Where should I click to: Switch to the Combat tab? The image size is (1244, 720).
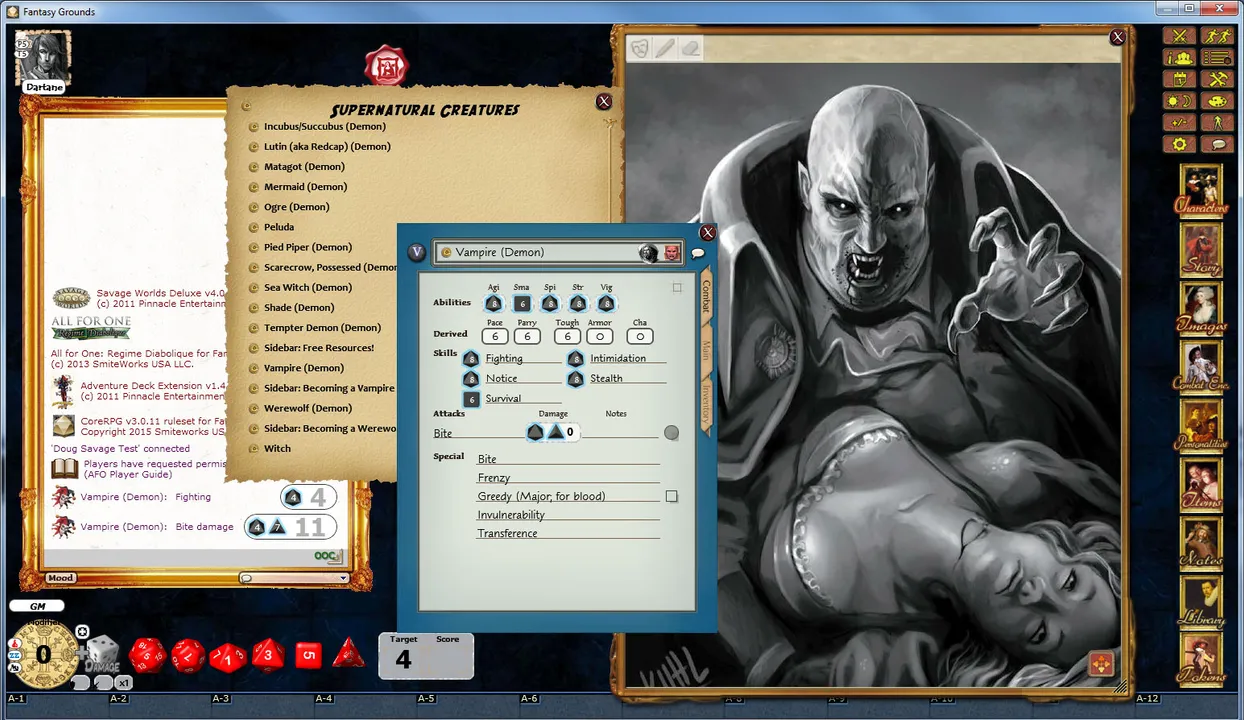(706, 295)
